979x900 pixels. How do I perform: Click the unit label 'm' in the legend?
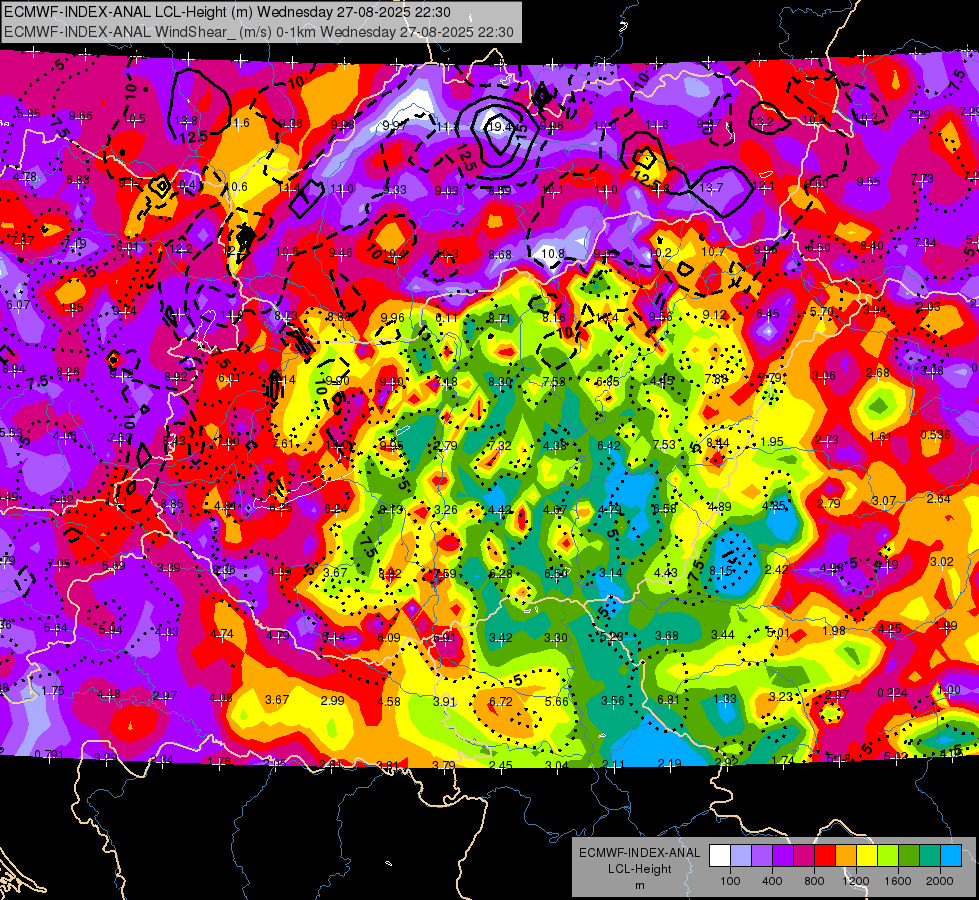(x=639, y=886)
